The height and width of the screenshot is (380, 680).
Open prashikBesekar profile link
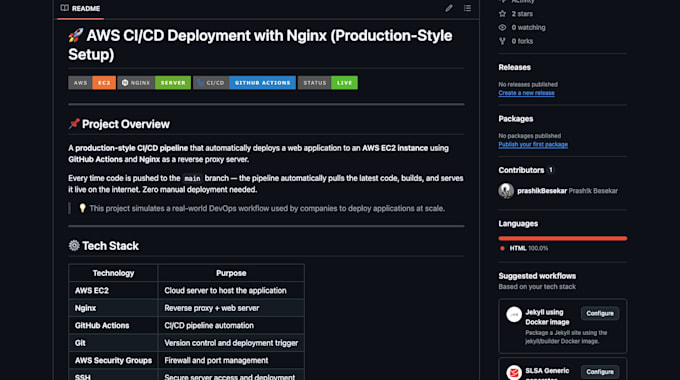click(x=542, y=191)
